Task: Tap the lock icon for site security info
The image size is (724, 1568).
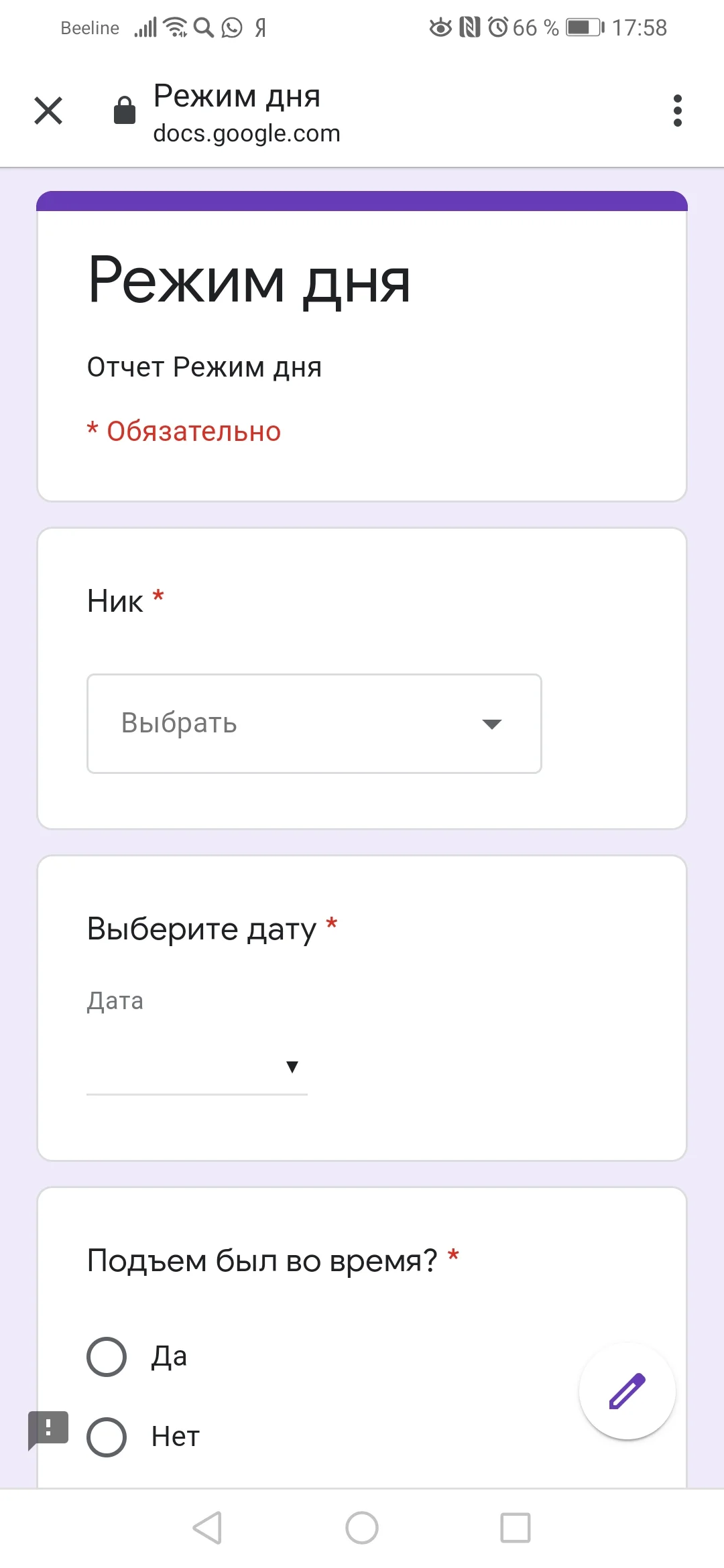Action: click(125, 111)
